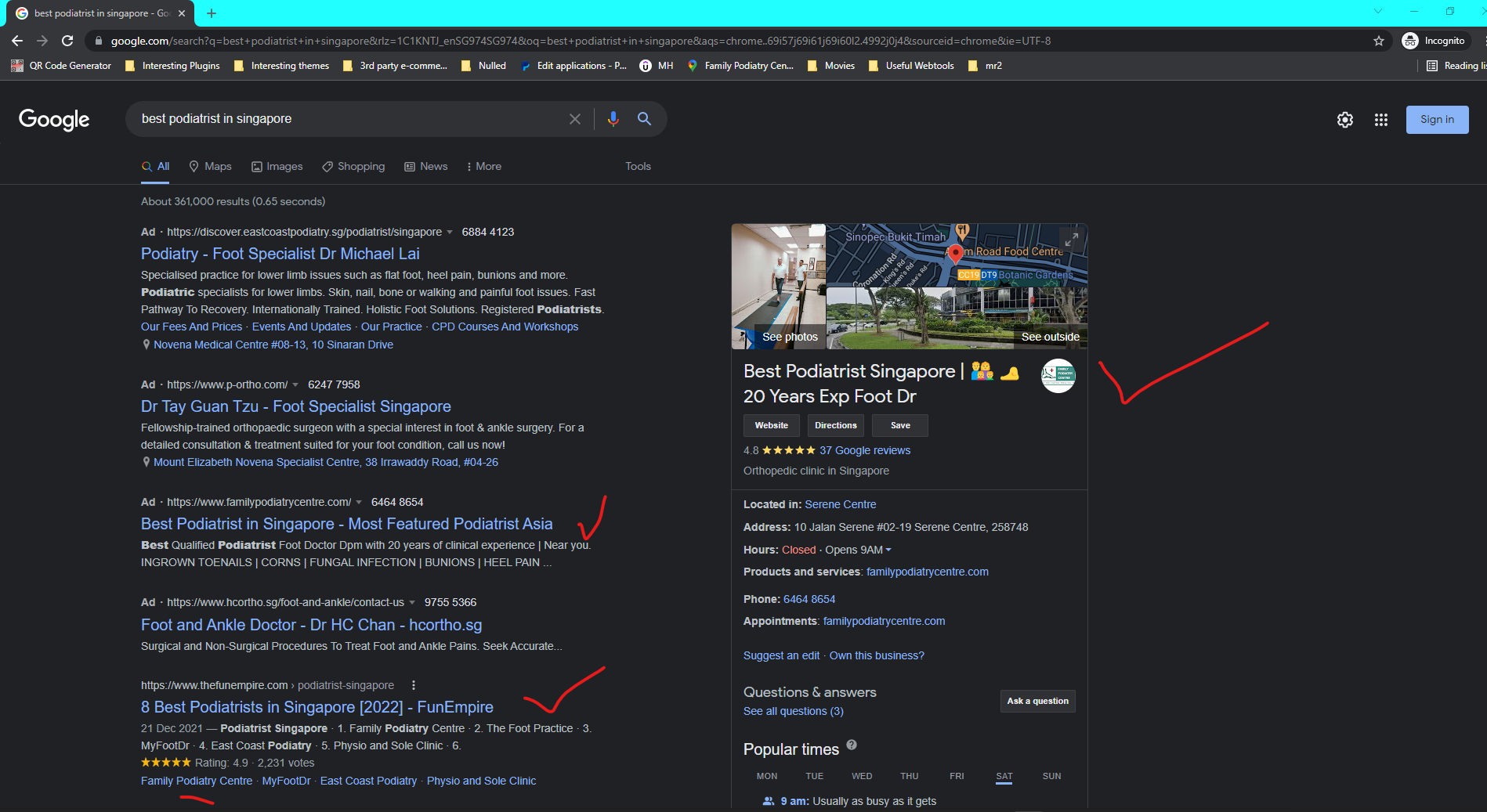Open Edit applications bookmark

click(x=573, y=66)
